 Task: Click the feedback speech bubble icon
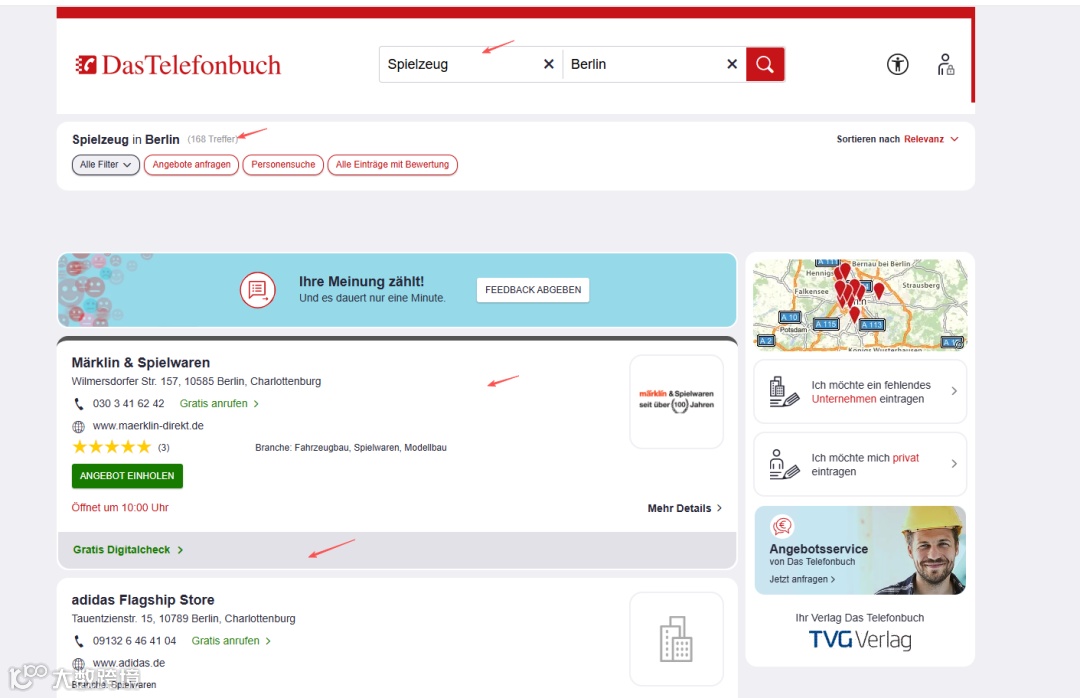[x=258, y=290]
